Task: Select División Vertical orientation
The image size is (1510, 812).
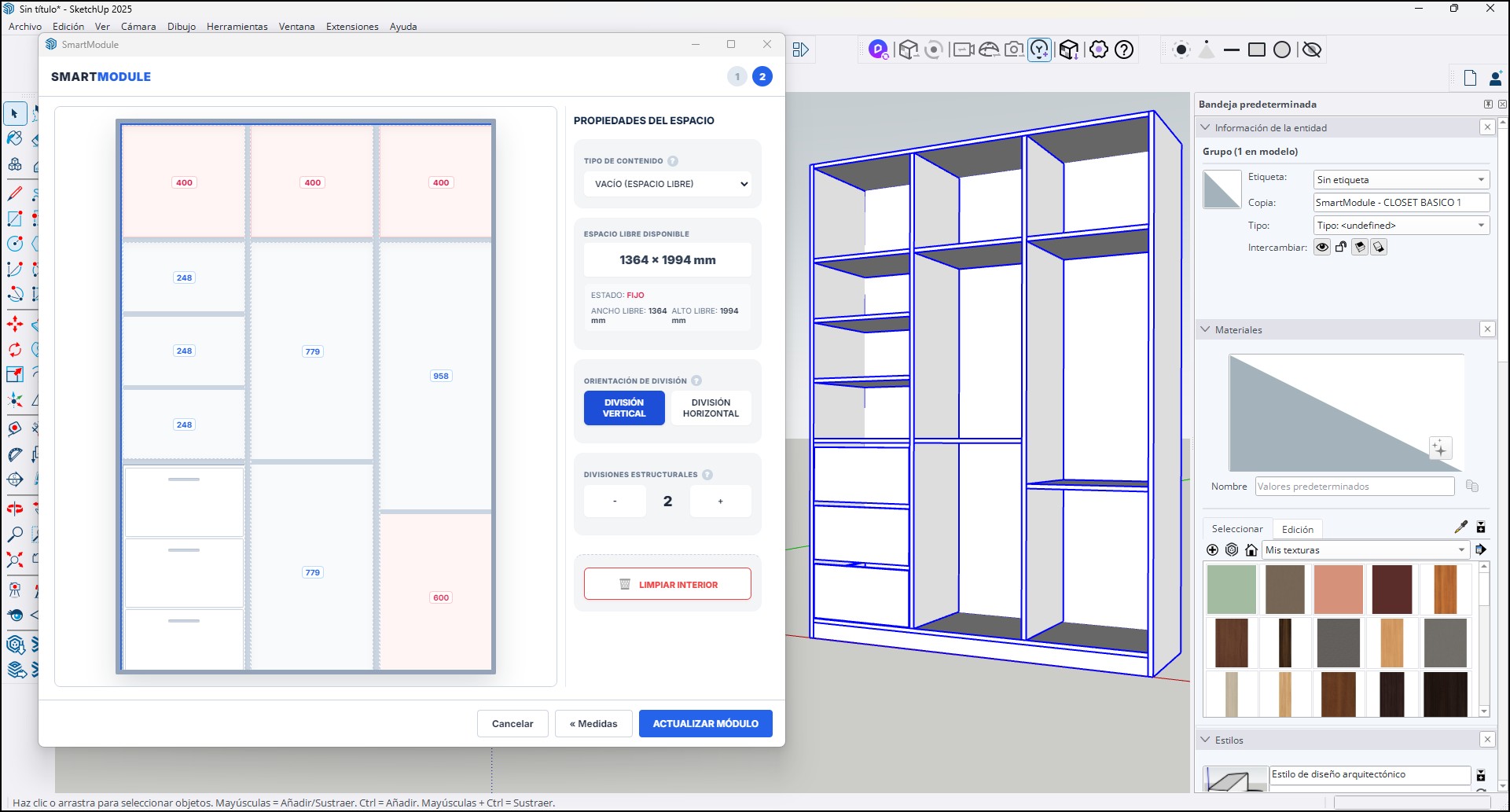Action: click(624, 408)
